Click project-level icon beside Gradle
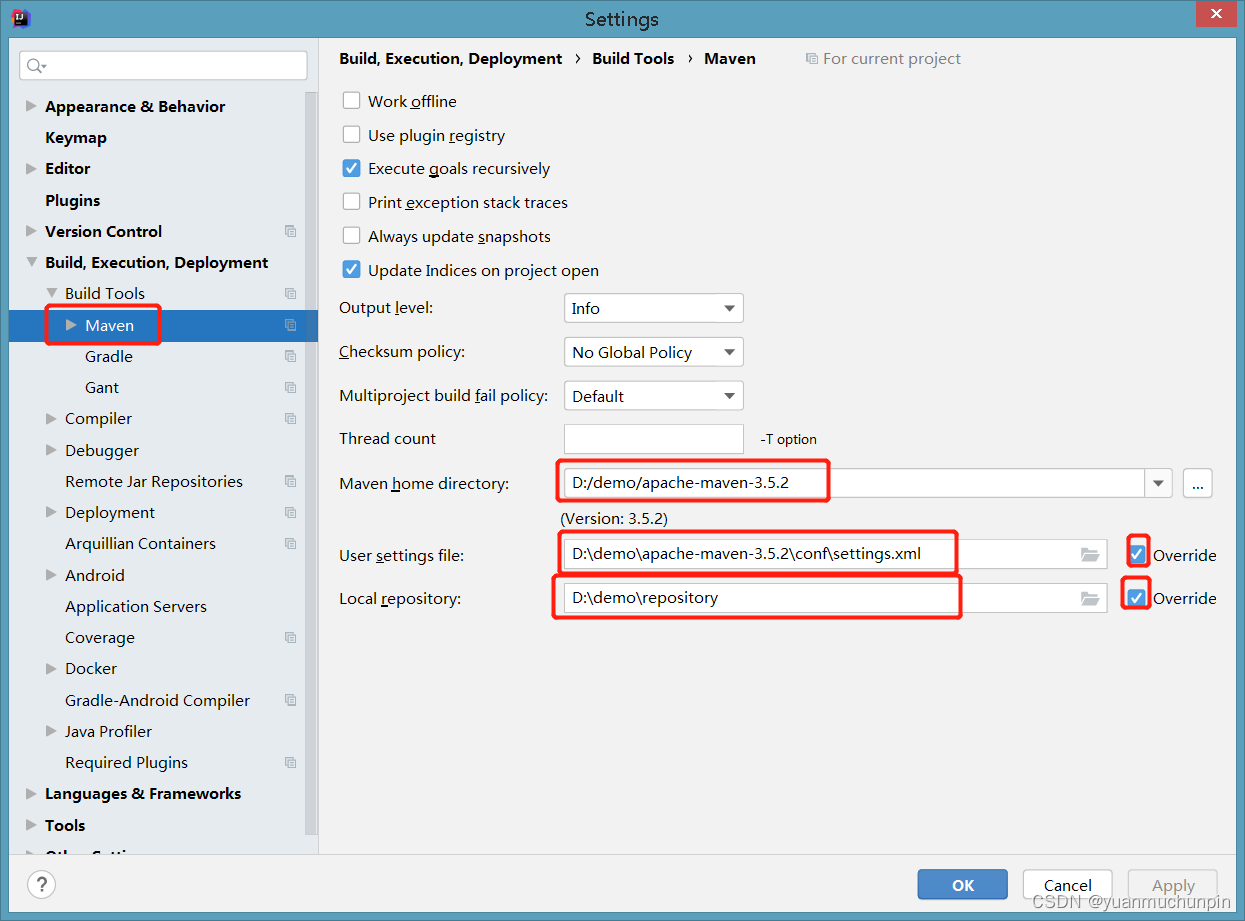1245x921 pixels. pos(290,356)
